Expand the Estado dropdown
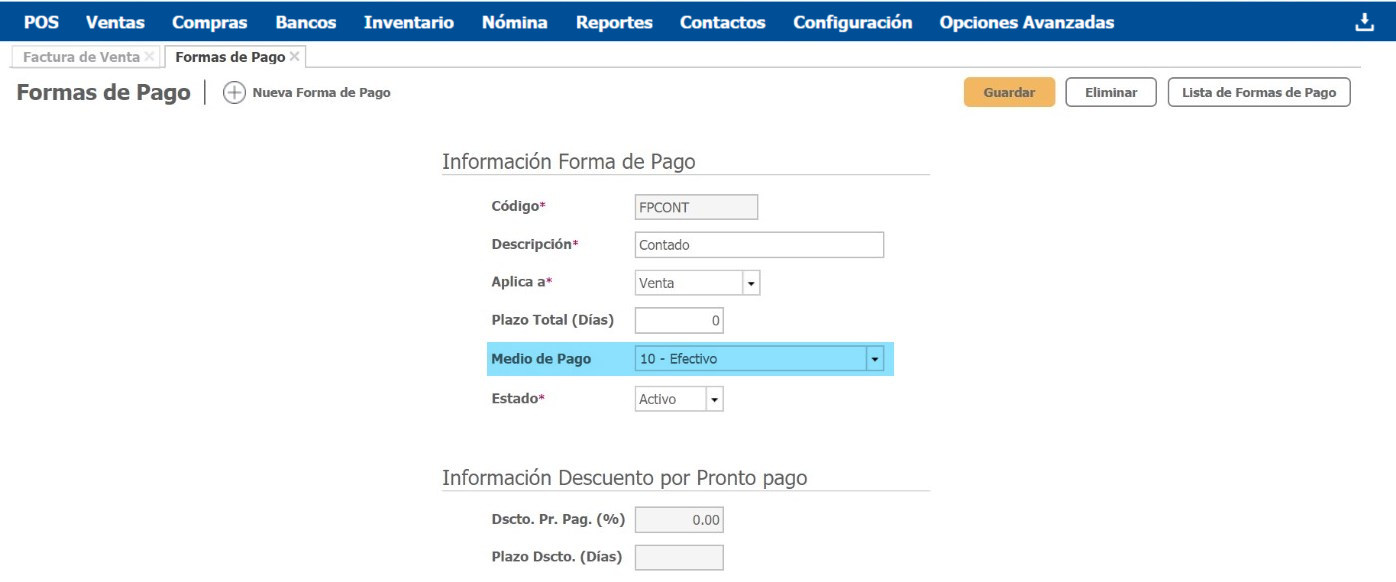 (714, 399)
